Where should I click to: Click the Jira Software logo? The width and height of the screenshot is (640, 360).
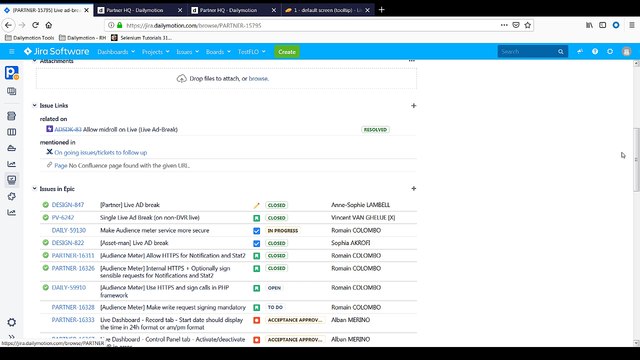56,51
